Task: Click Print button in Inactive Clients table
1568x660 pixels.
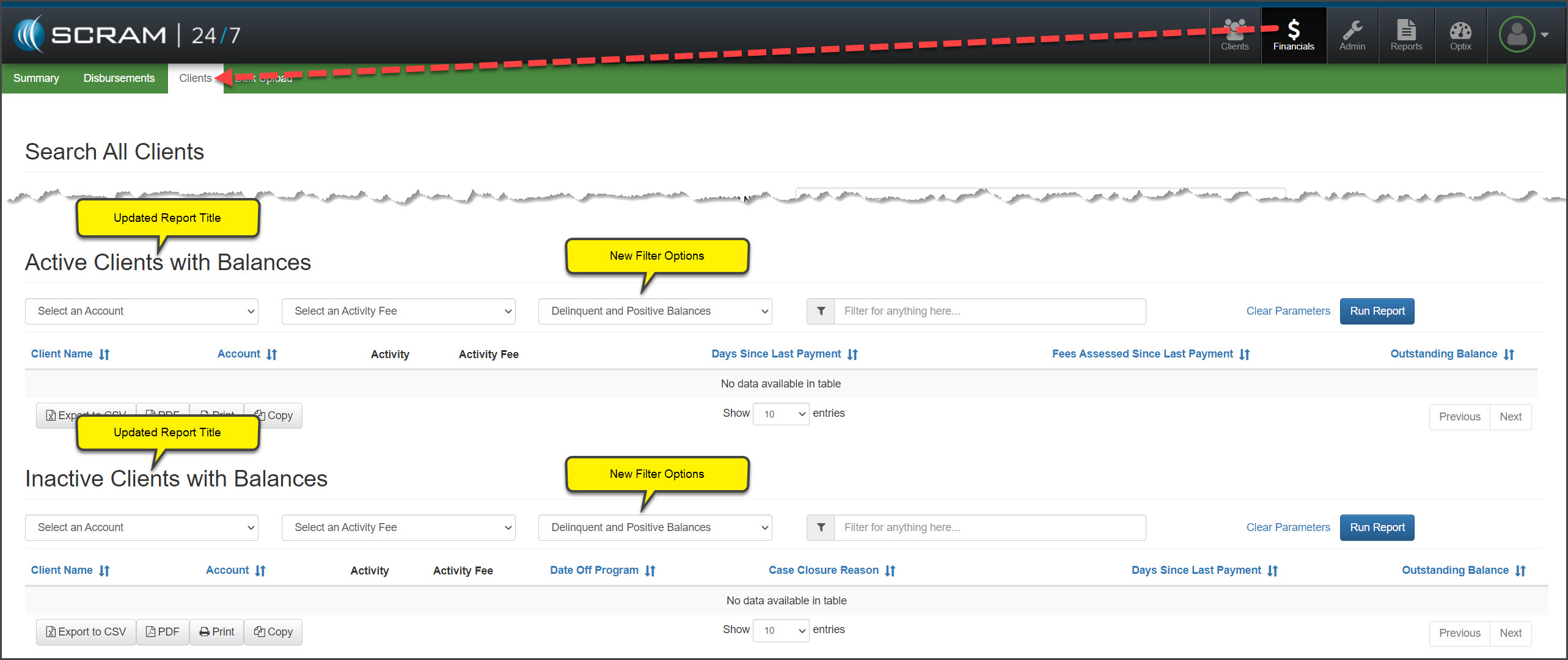Action: pos(216,632)
